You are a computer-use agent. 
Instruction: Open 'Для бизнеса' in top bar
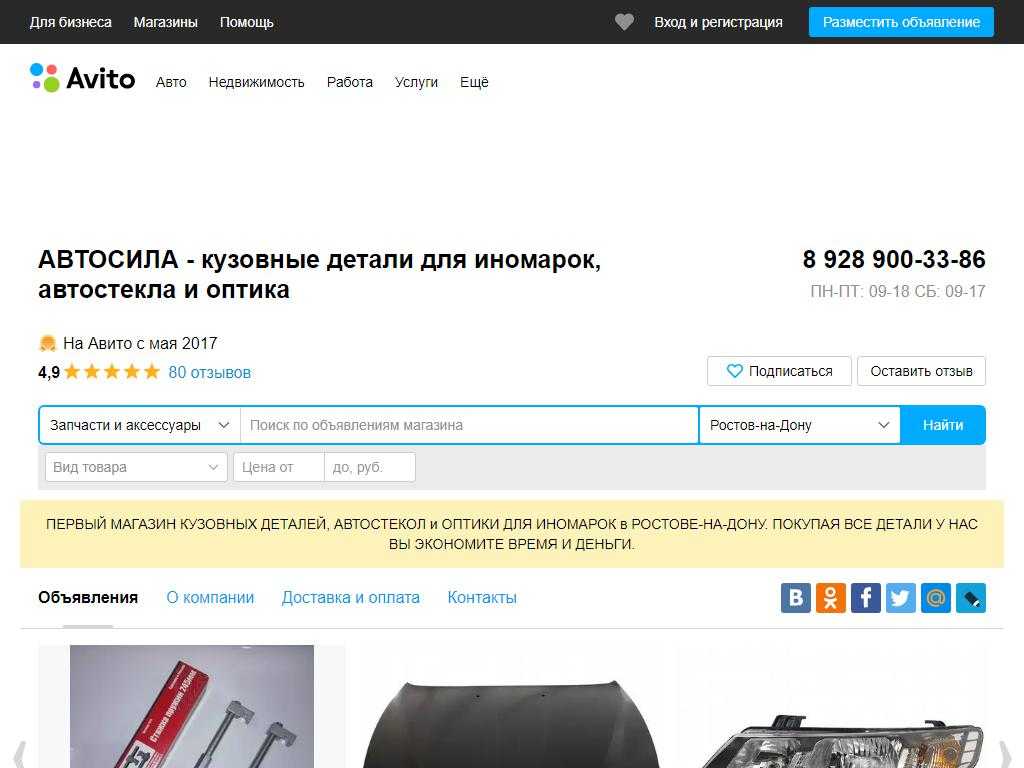point(71,22)
